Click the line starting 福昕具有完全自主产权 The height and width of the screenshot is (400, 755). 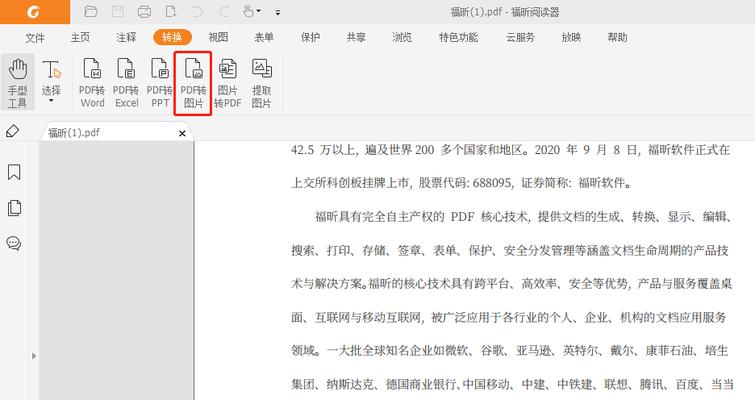(x=524, y=217)
